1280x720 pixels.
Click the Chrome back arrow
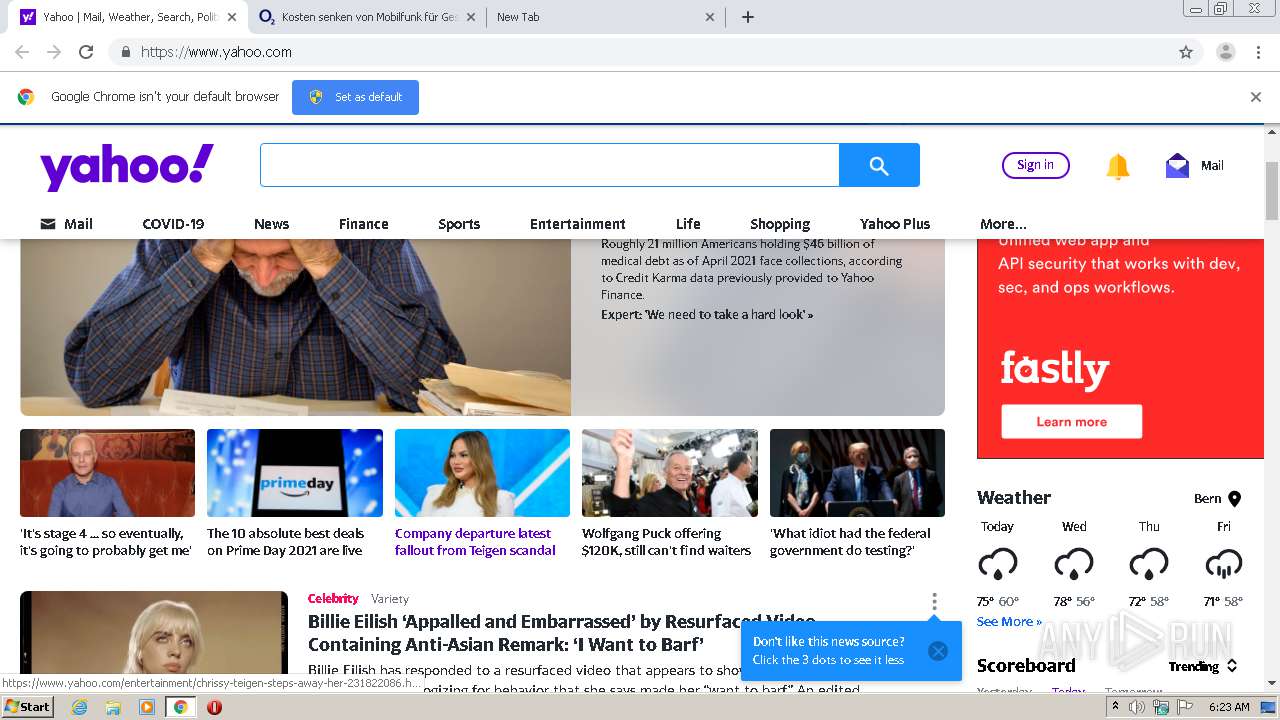[22, 52]
